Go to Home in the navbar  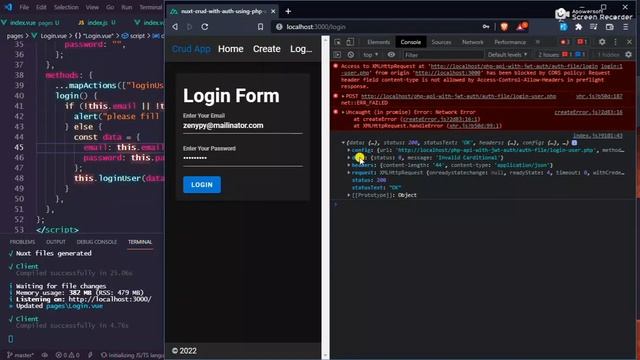[x=231, y=49]
